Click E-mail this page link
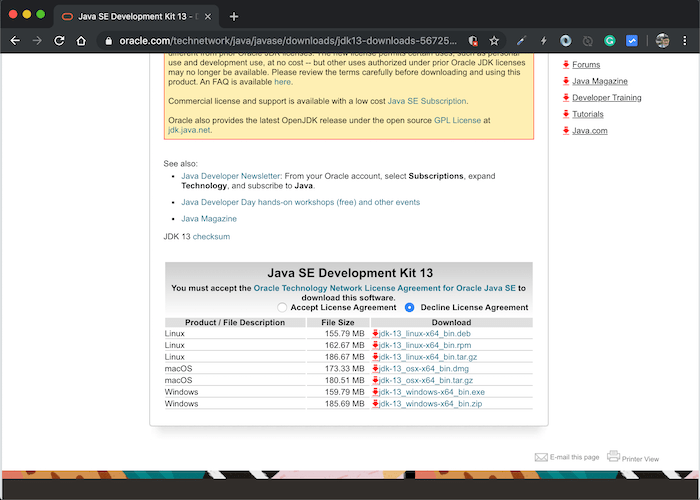This screenshot has width=700, height=500. [574, 457]
